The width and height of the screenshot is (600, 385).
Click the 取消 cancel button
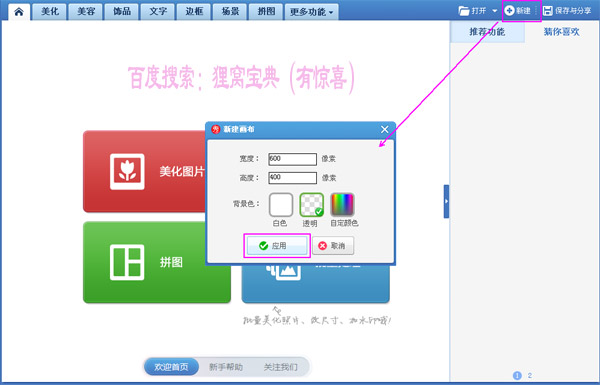click(x=333, y=246)
